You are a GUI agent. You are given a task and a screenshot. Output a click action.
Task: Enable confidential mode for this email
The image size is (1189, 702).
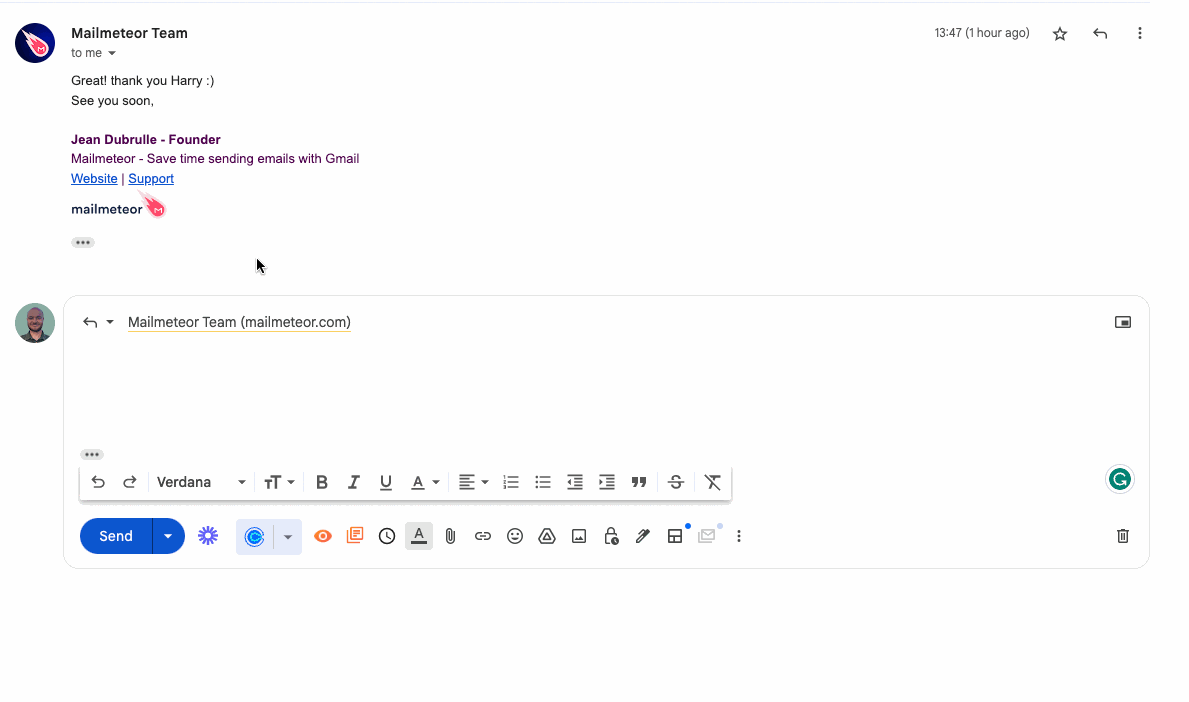611,535
